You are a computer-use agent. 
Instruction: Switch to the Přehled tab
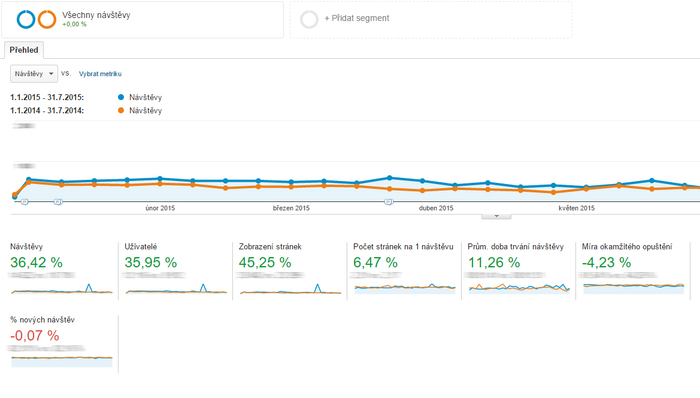24,50
